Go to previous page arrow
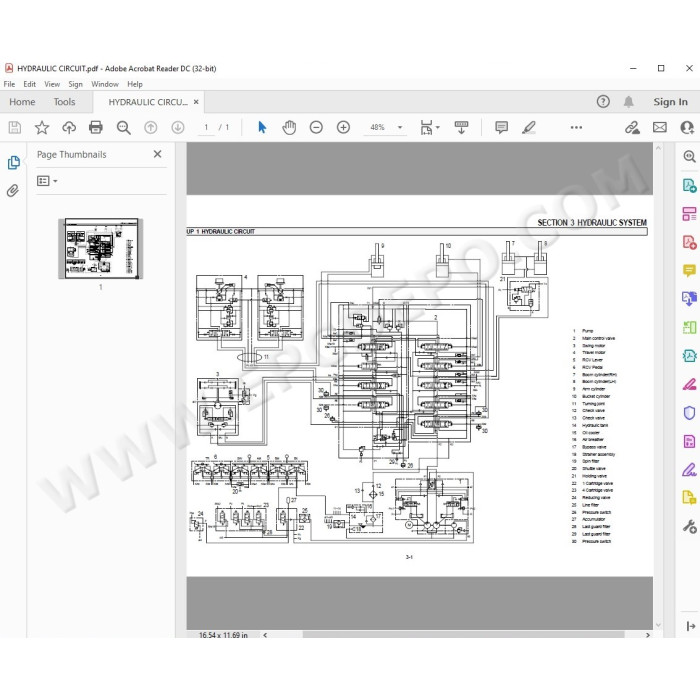 [x=150, y=128]
